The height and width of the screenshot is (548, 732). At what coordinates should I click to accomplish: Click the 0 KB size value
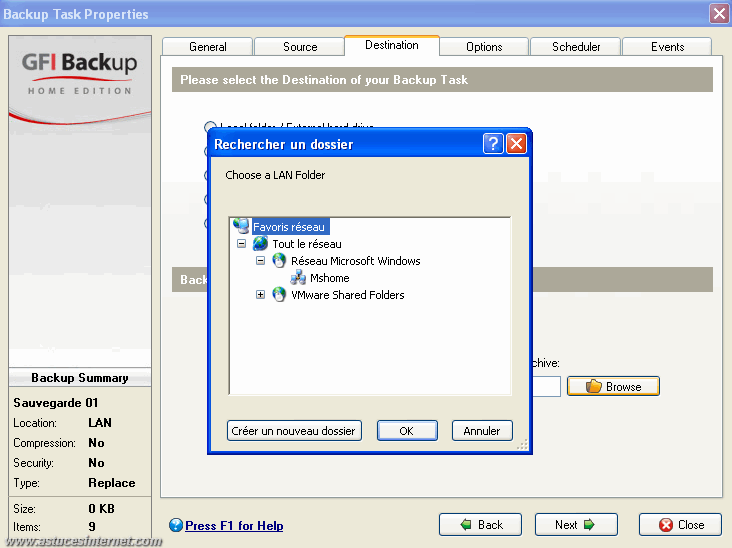(x=101, y=508)
